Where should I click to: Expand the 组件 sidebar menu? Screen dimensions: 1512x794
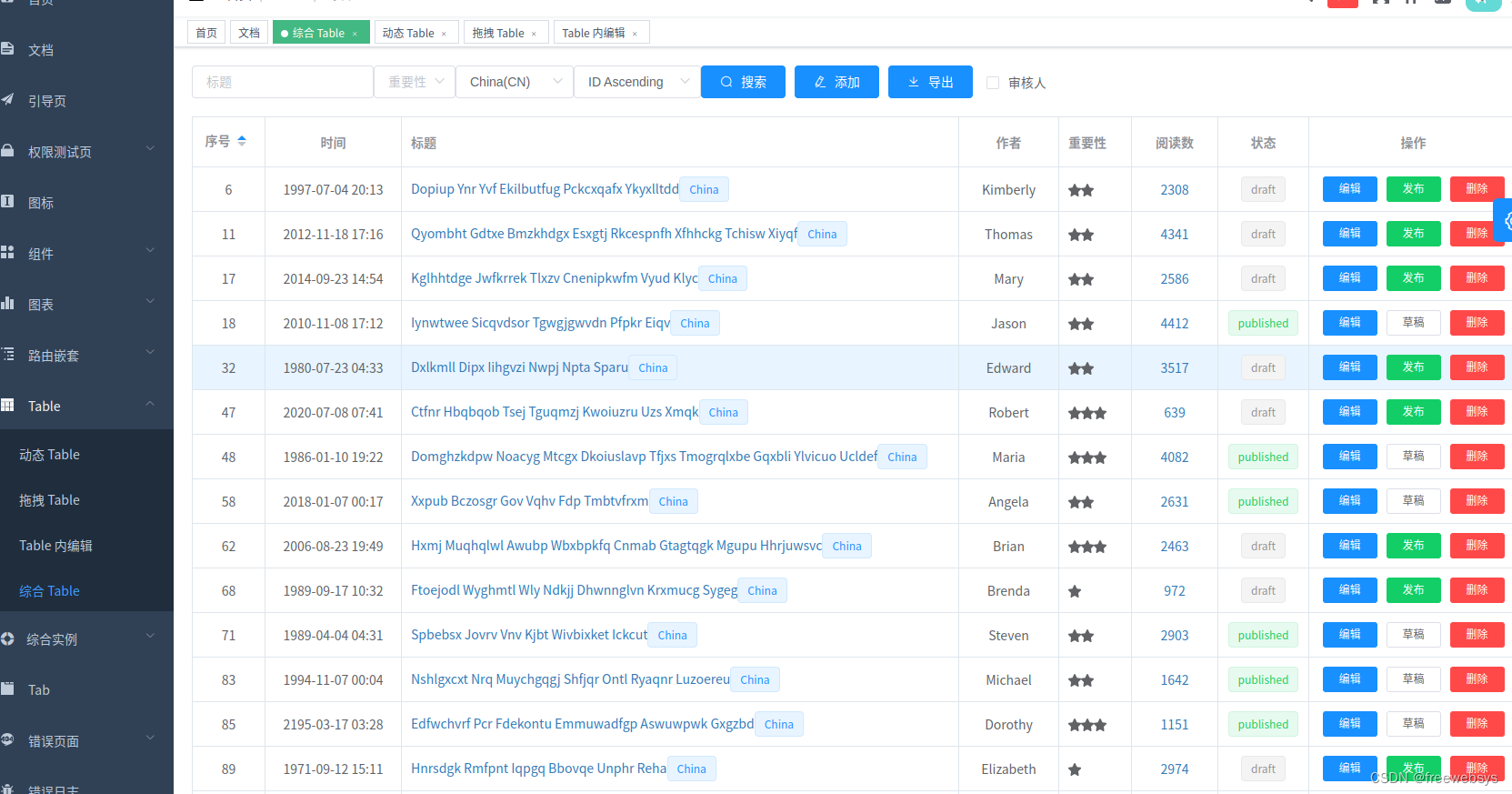[x=151, y=250]
